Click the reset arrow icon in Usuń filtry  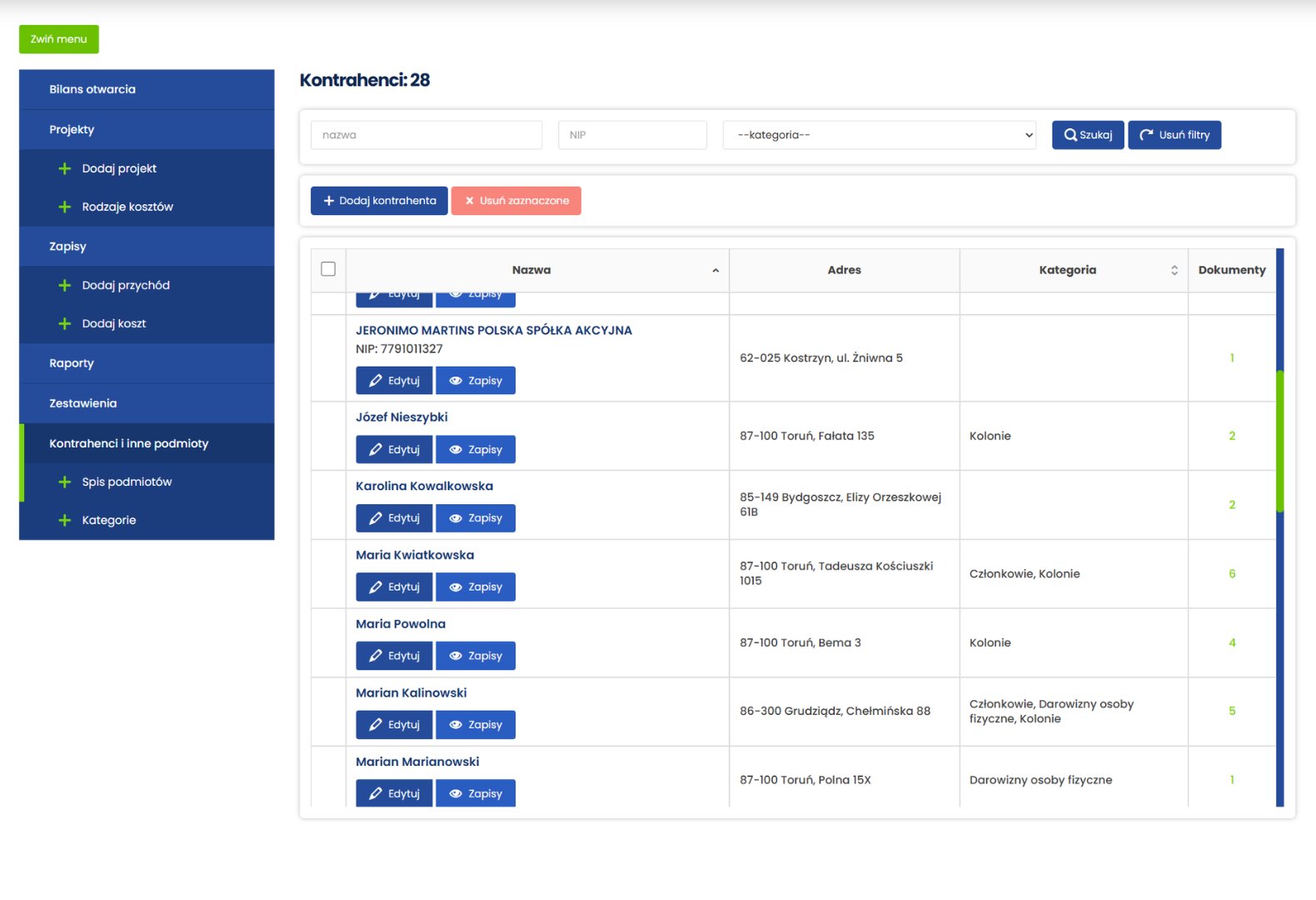click(1147, 135)
